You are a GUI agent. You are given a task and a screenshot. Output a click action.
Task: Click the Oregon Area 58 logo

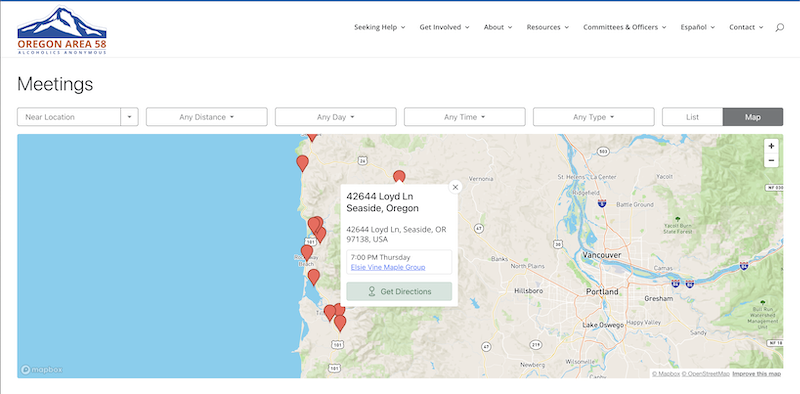(x=62, y=31)
